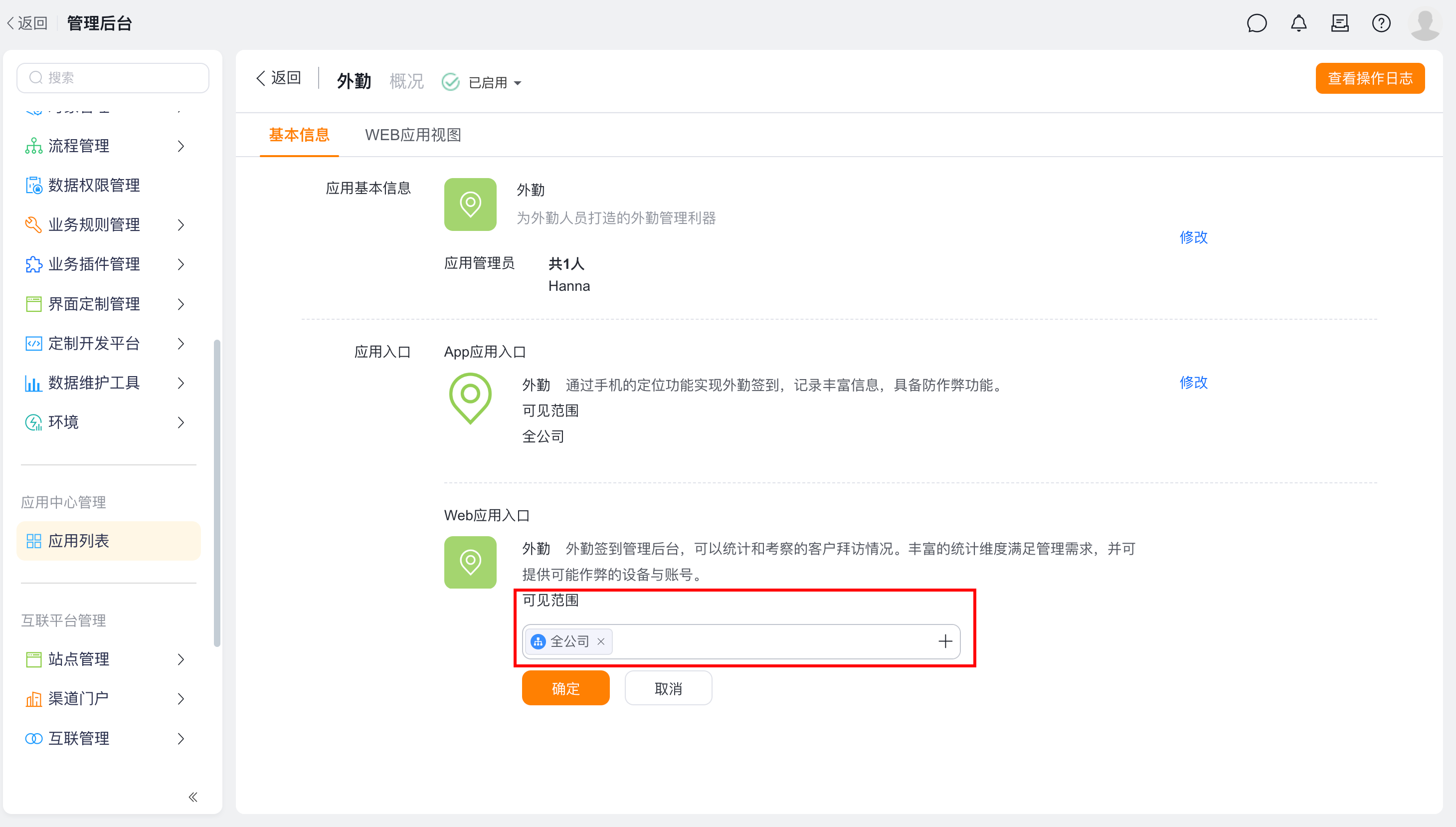Click the 定制开发平台 code icon
Image resolution: width=1456 pixels, height=827 pixels.
coord(33,343)
